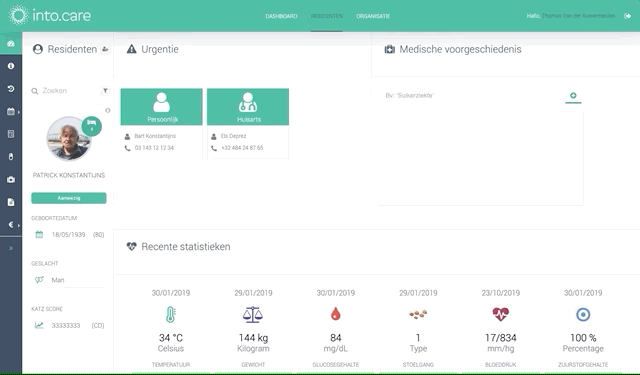This screenshot has width=640, height=375.
Task: Expand the sidebar with double chevron
Action: click(x=11, y=248)
